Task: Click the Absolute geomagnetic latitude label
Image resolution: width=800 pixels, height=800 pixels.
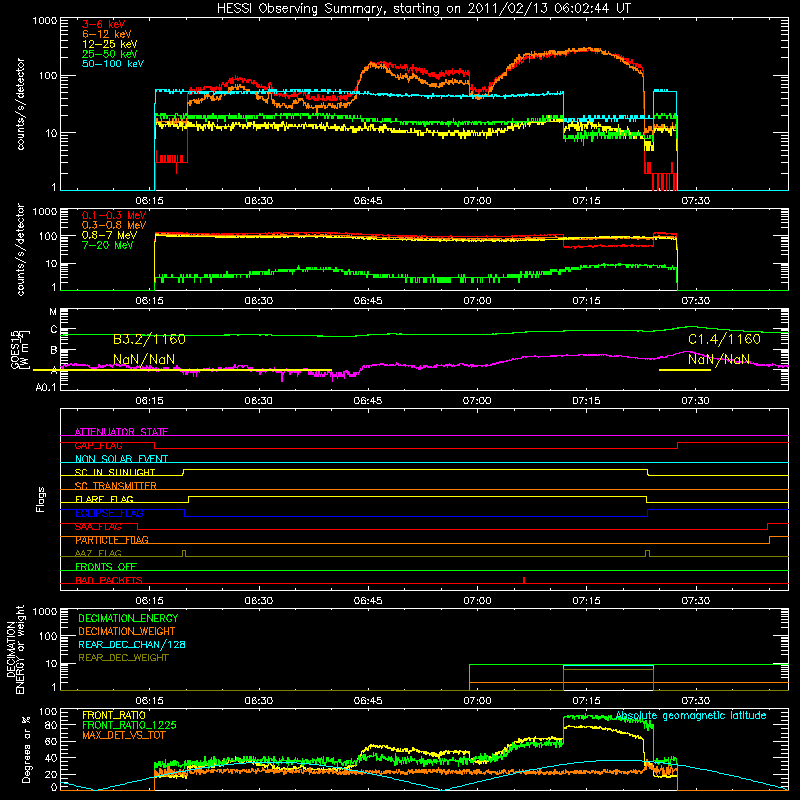Action: tap(691, 715)
